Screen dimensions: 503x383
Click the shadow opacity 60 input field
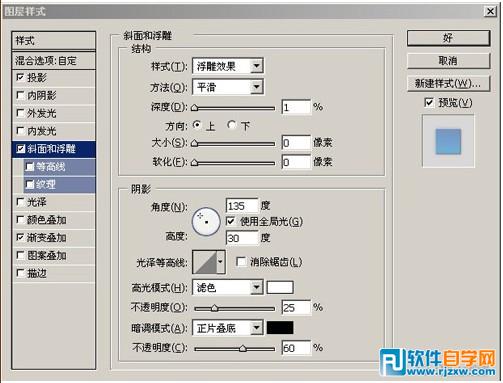coord(296,348)
